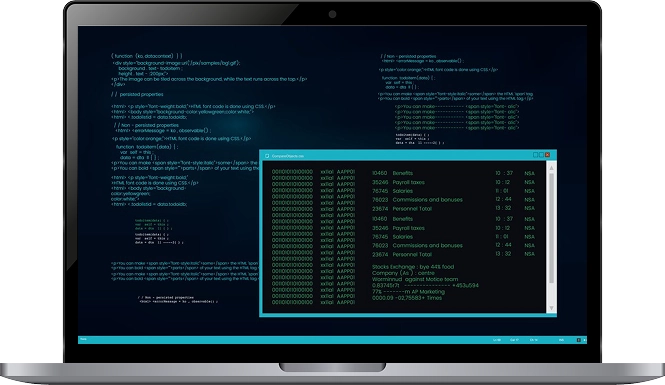Click the persisted properties comment line
The image size is (665, 385).
(x=137, y=94)
